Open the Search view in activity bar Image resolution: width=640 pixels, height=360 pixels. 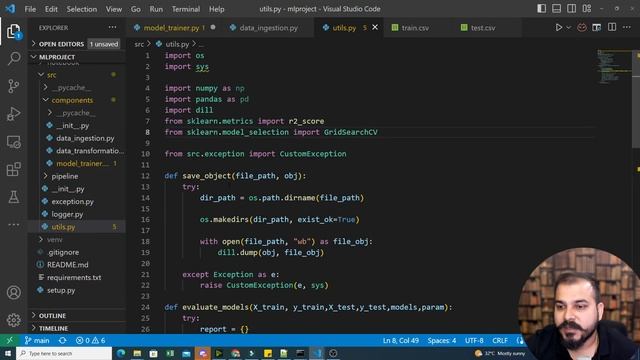pyautogui.click(x=13, y=58)
